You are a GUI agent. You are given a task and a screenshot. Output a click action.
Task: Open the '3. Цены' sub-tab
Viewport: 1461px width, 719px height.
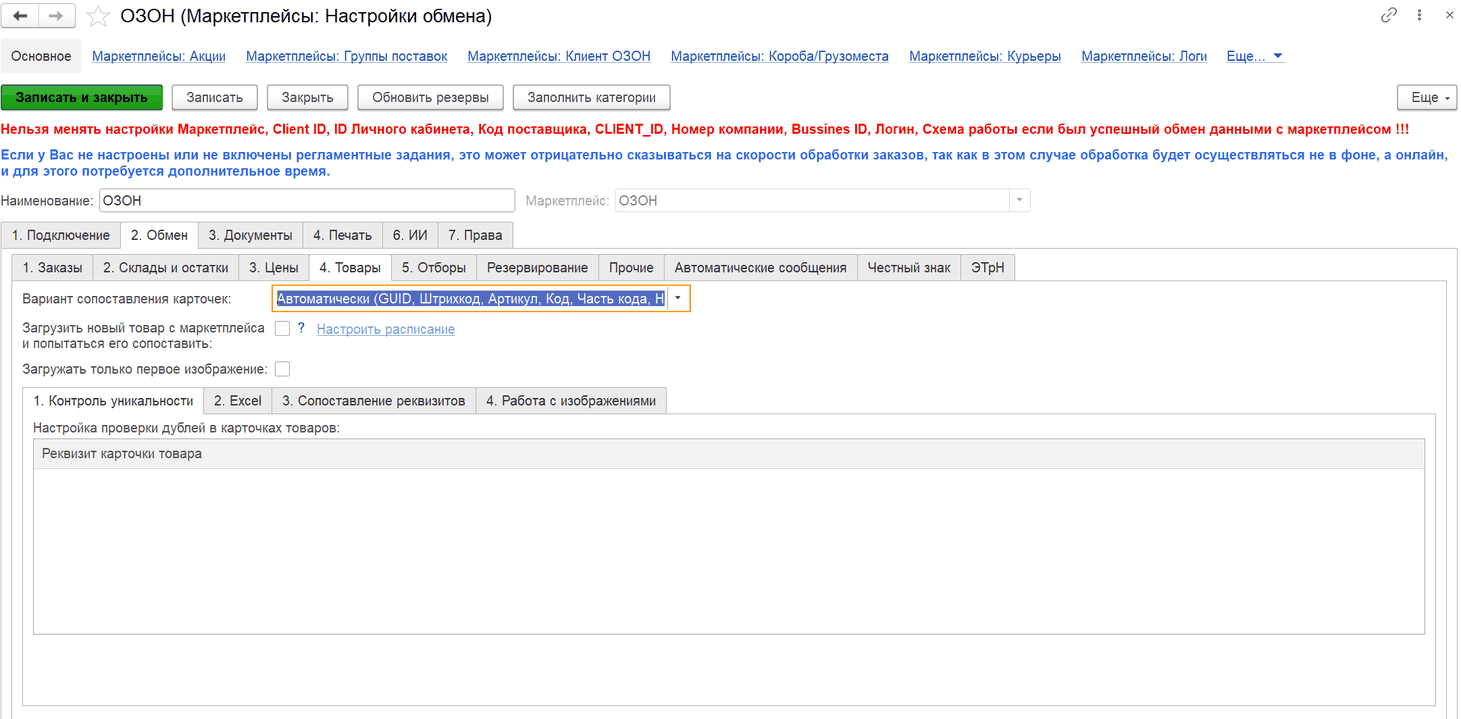click(x=274, y=267)
